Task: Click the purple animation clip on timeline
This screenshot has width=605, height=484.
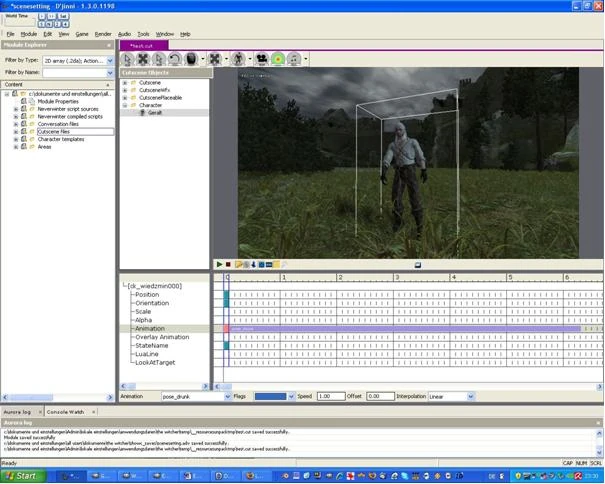Action: tap(405, 328)
